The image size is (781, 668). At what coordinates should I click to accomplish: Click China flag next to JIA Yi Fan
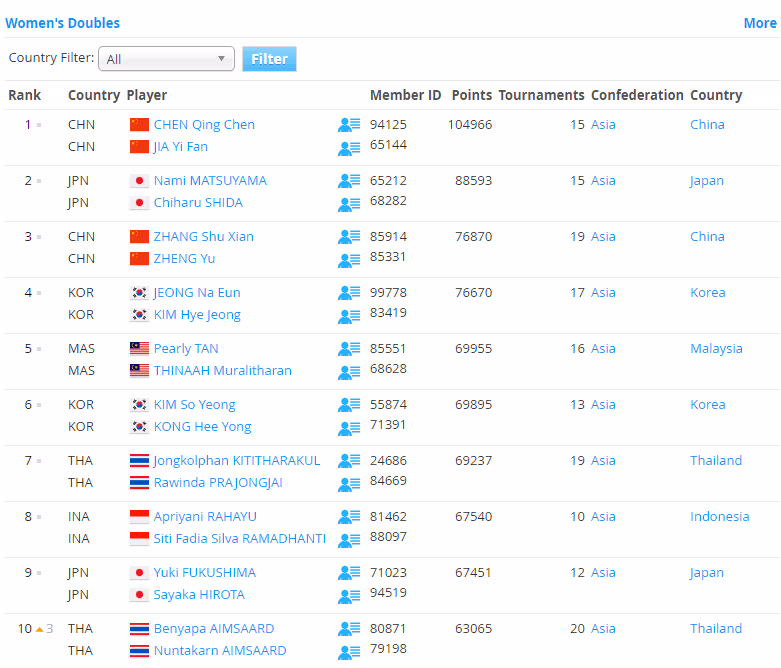click(139, 147)
